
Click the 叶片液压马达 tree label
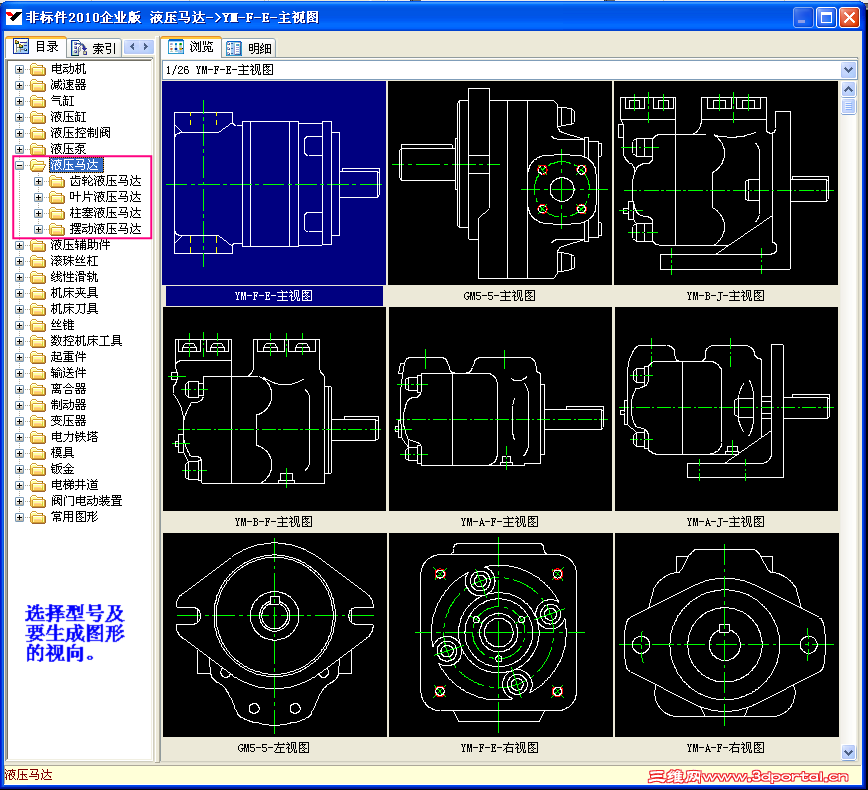tap(105, 197)
